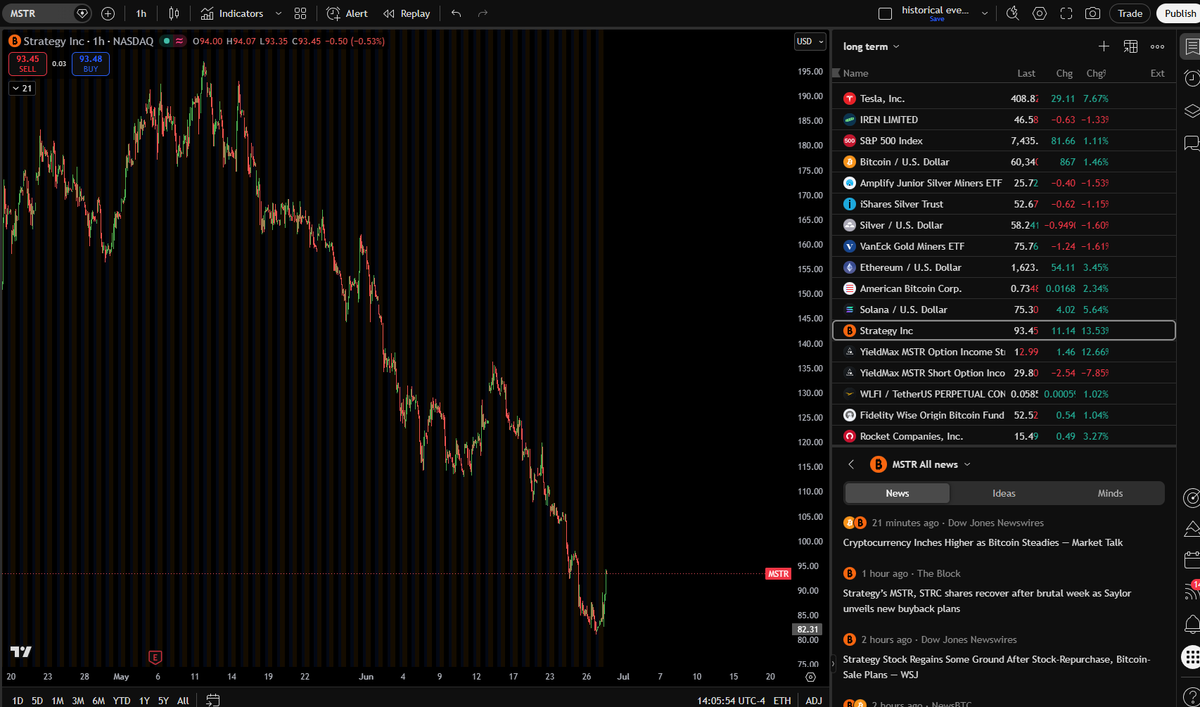
Task: Open the chats icon in right sidebar
Action: (1190, 144)
